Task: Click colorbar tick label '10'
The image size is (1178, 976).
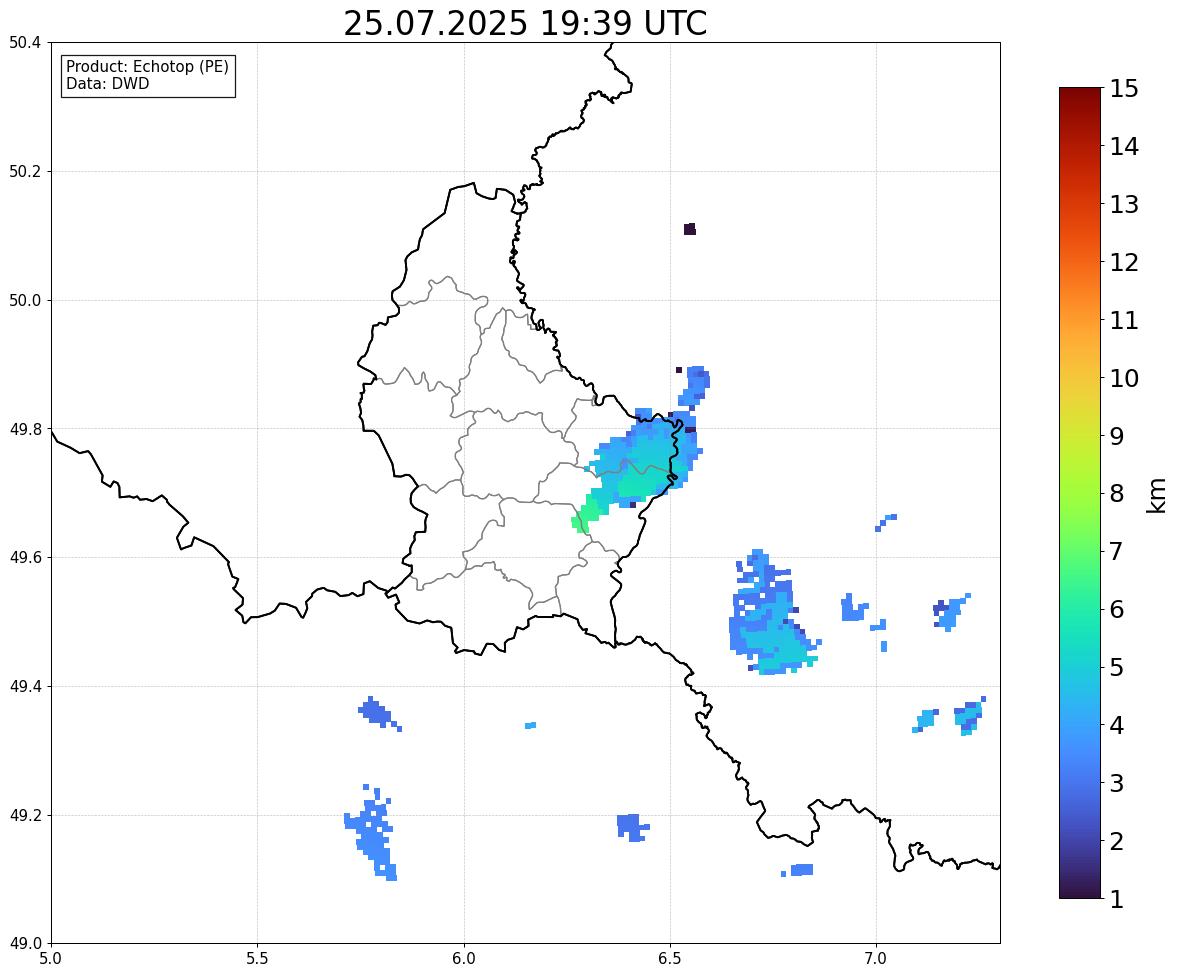Action: 1124,378
